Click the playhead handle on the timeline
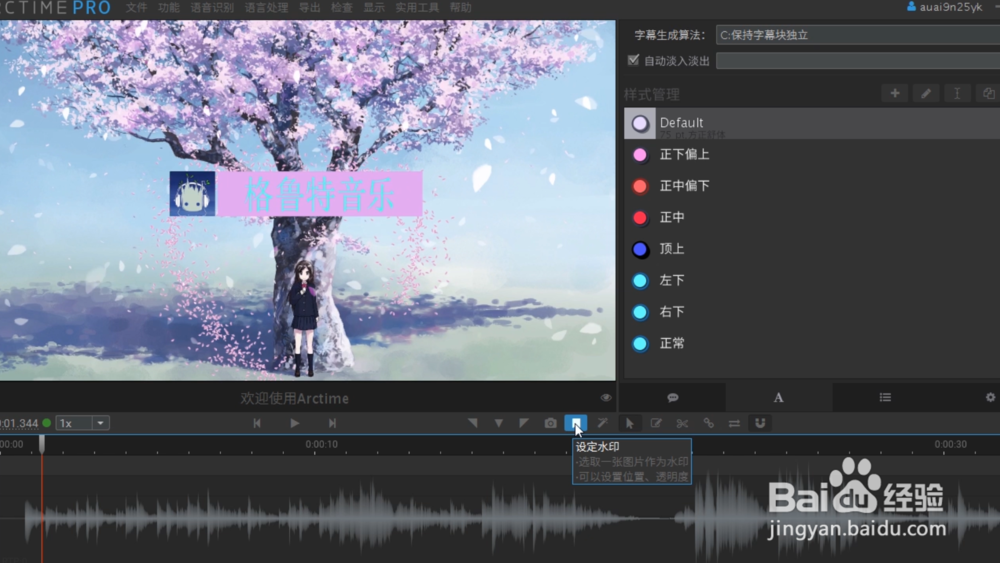This screenshot has width=1000, height=563. click(42, 444)
